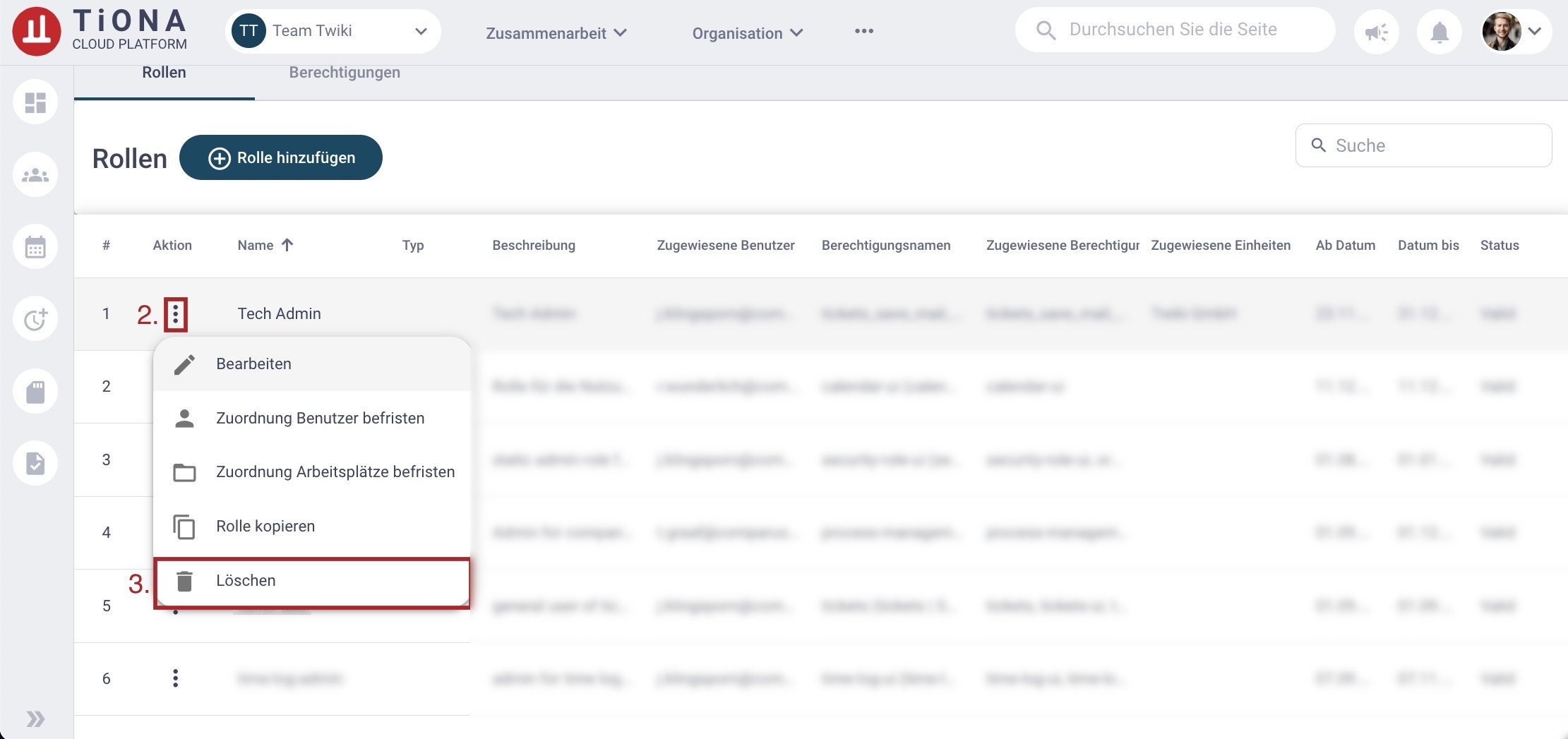Click the Status column header
Viewport: 1568px width, 739px height.
pos(1500,245)
